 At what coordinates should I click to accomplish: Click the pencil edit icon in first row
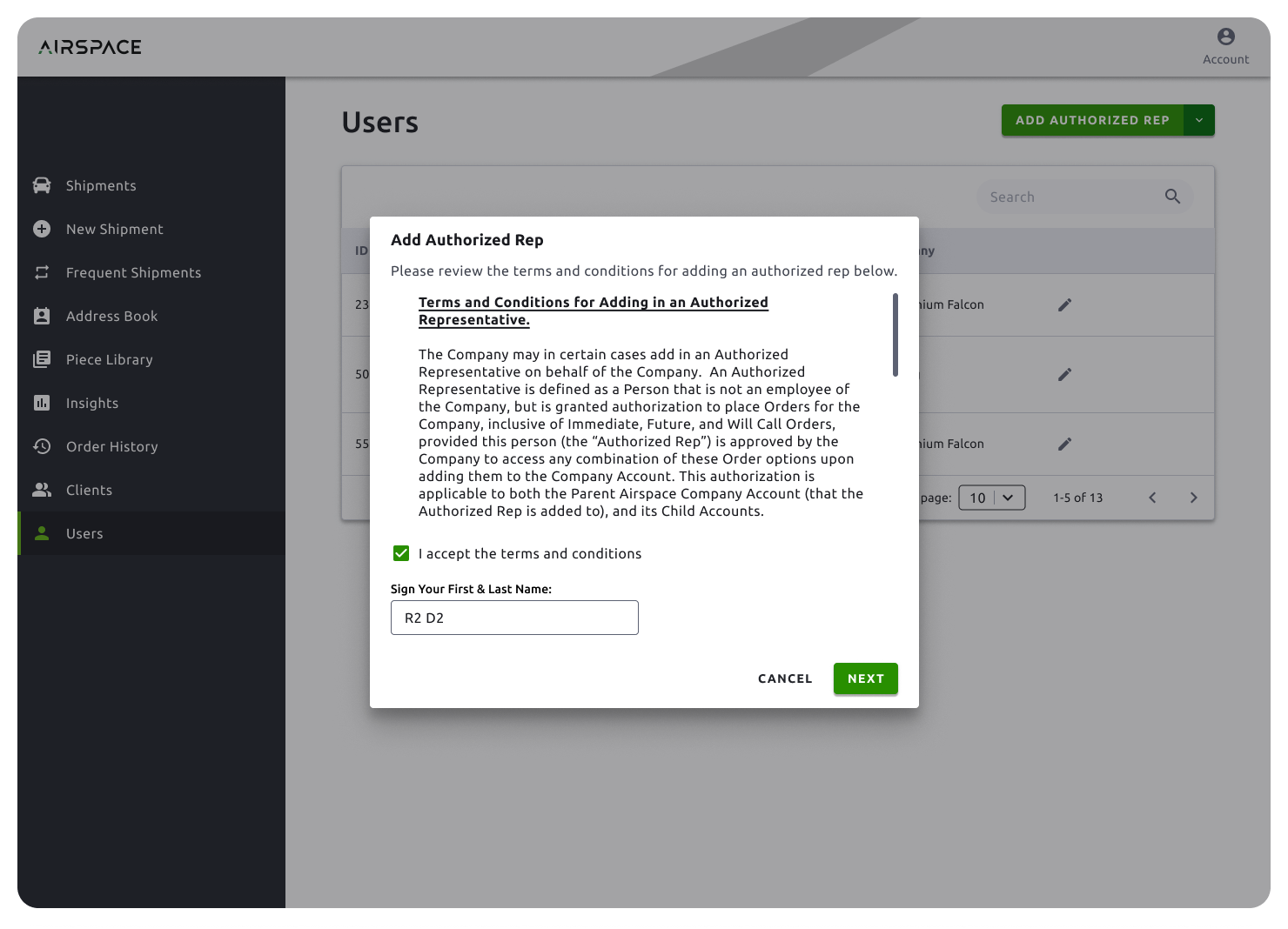coord(1064,304)
